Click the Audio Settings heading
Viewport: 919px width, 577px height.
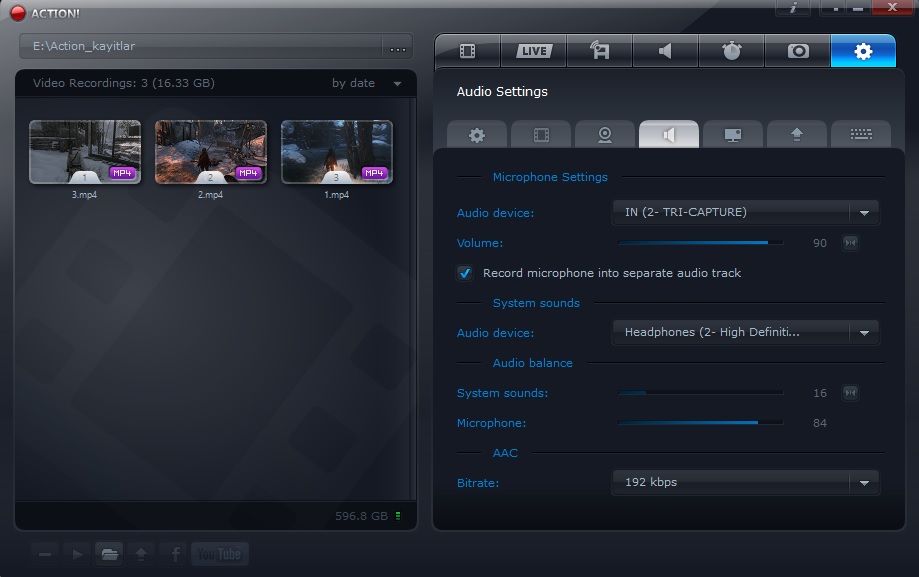point(502,91)
